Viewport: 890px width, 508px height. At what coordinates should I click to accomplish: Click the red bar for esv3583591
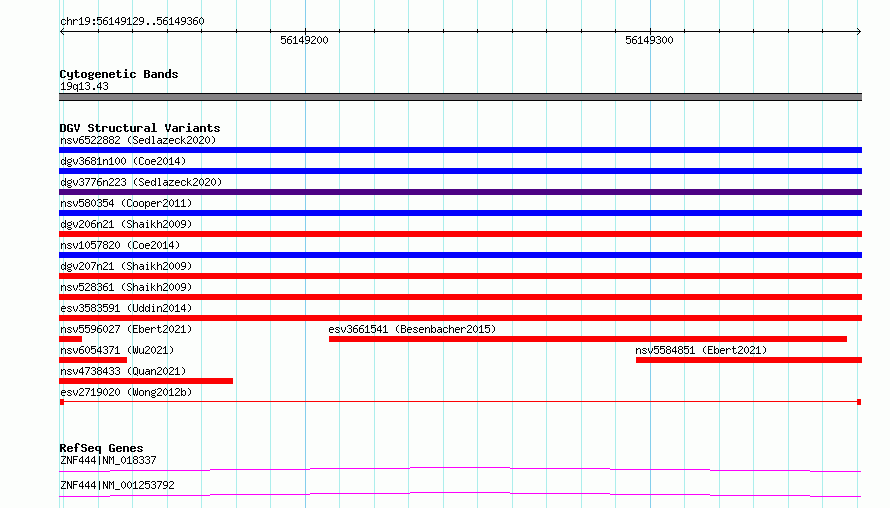tap(460, 318)
